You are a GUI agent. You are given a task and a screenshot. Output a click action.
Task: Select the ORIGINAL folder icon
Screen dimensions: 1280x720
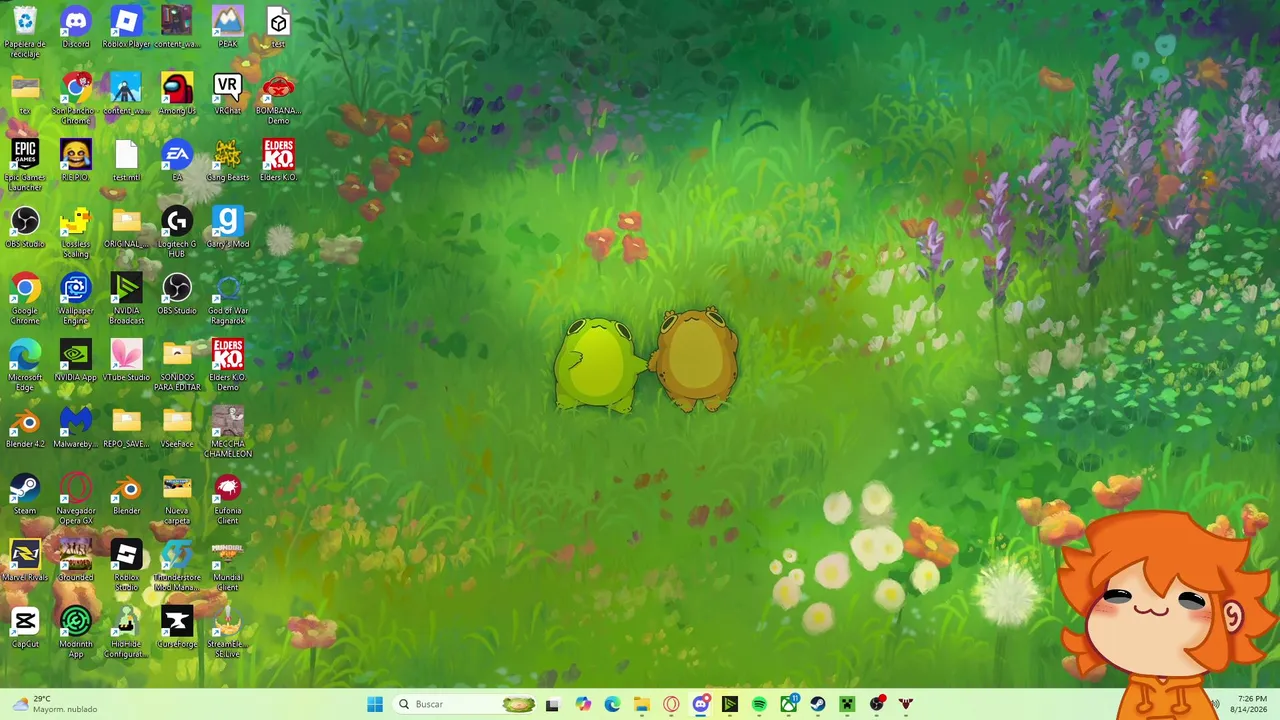pos(126,227)
